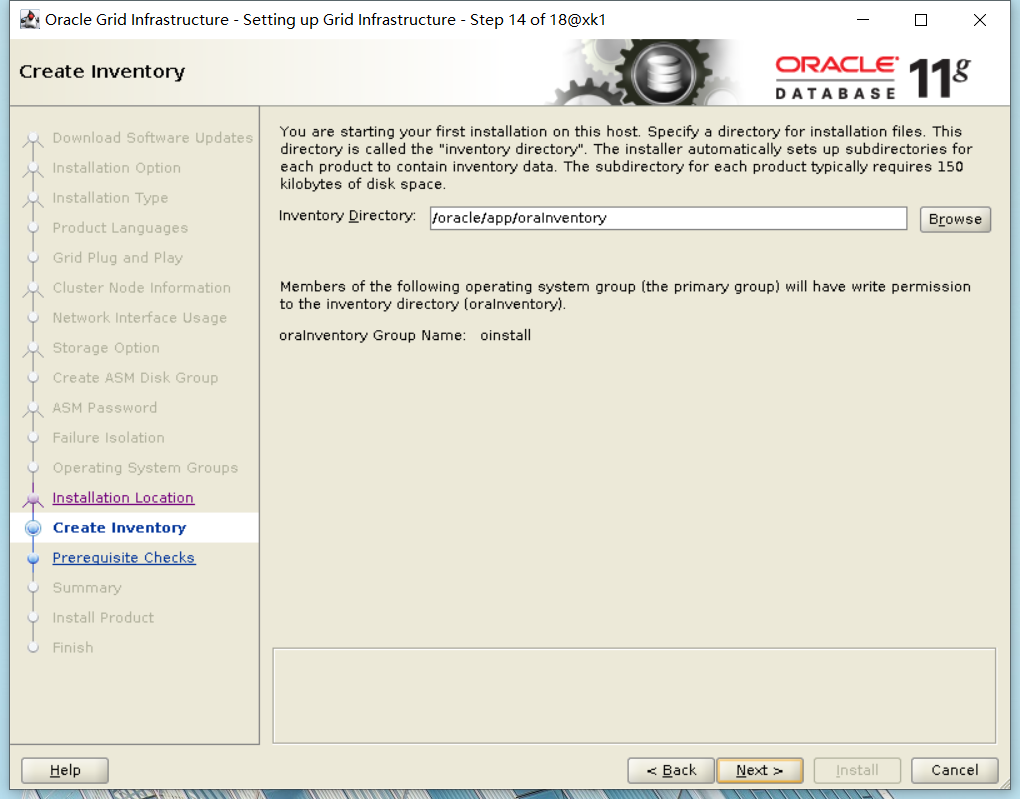Close the installer window
The image size is (1020, 799).
click(x=980, y=20)
